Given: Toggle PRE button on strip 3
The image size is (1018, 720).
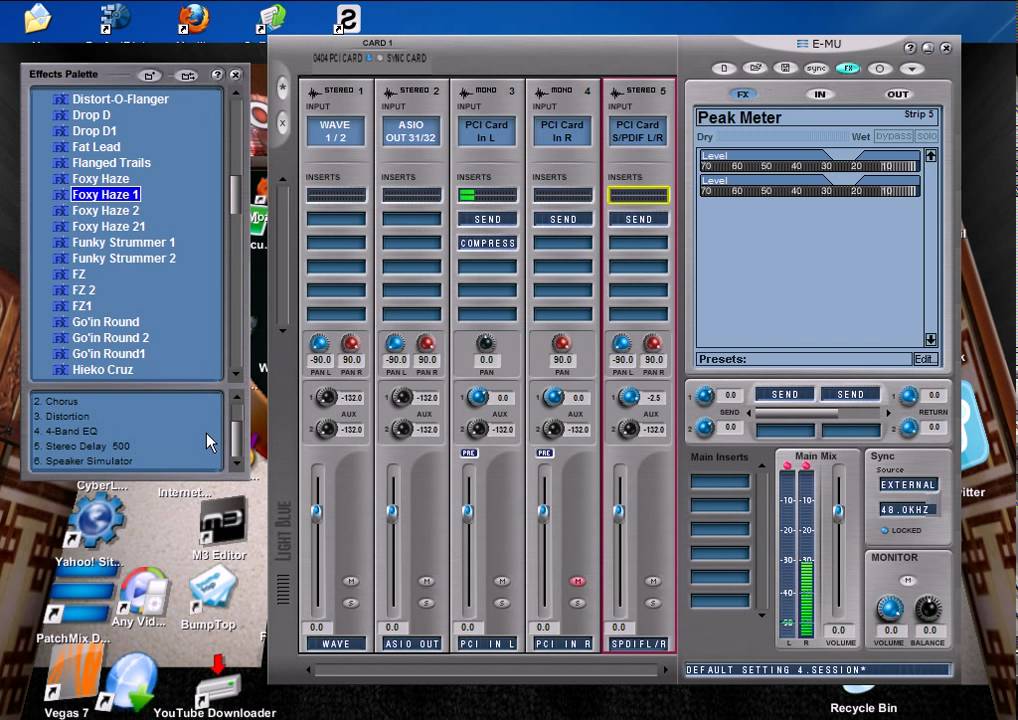Looking at the screenshot, I should pos(469,453).
